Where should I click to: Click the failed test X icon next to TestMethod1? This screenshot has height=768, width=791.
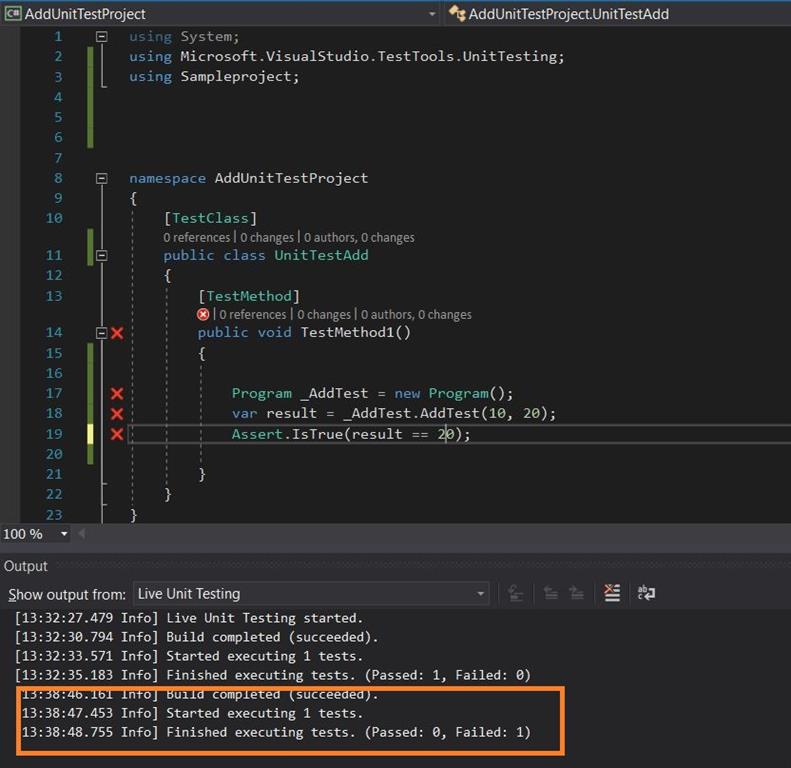[117, 333]
